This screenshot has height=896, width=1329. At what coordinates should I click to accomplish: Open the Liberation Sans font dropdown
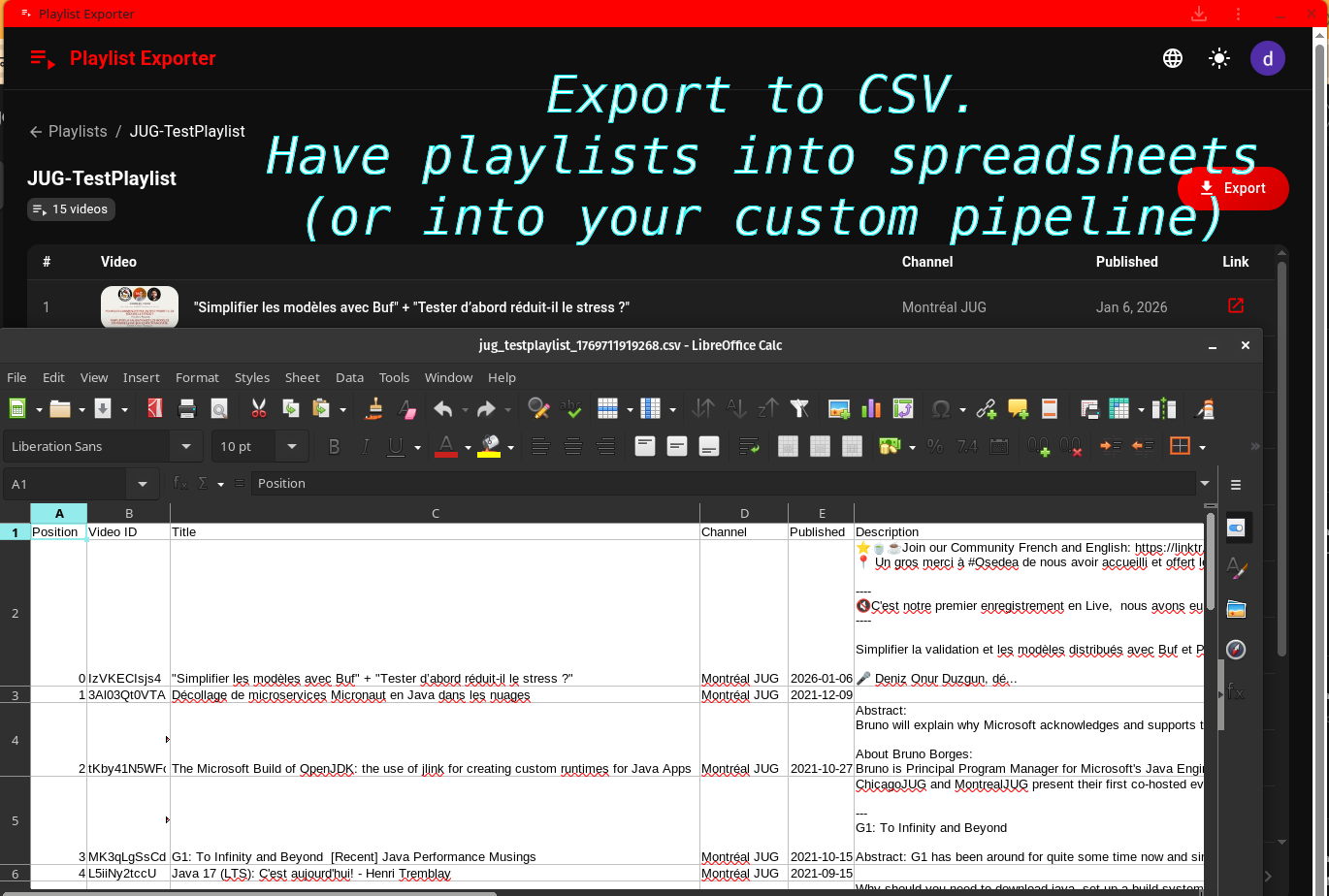point(184,446)
